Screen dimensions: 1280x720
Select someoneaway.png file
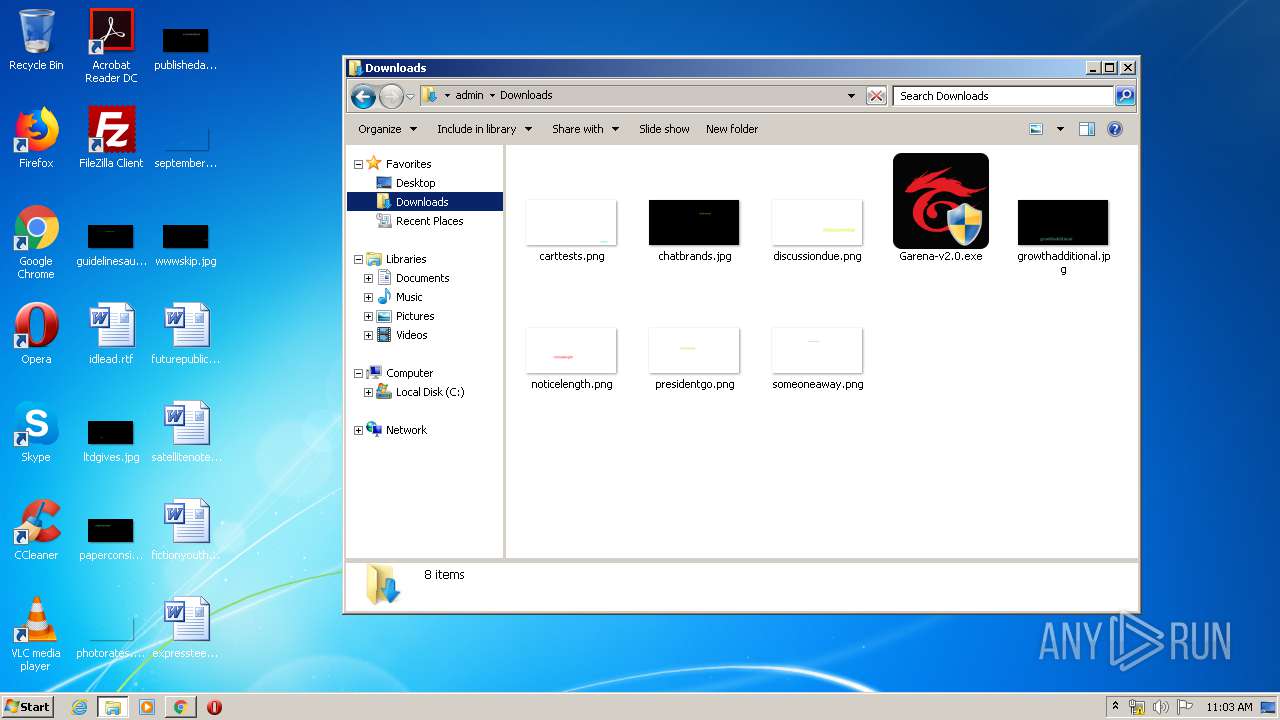point(817,358)
